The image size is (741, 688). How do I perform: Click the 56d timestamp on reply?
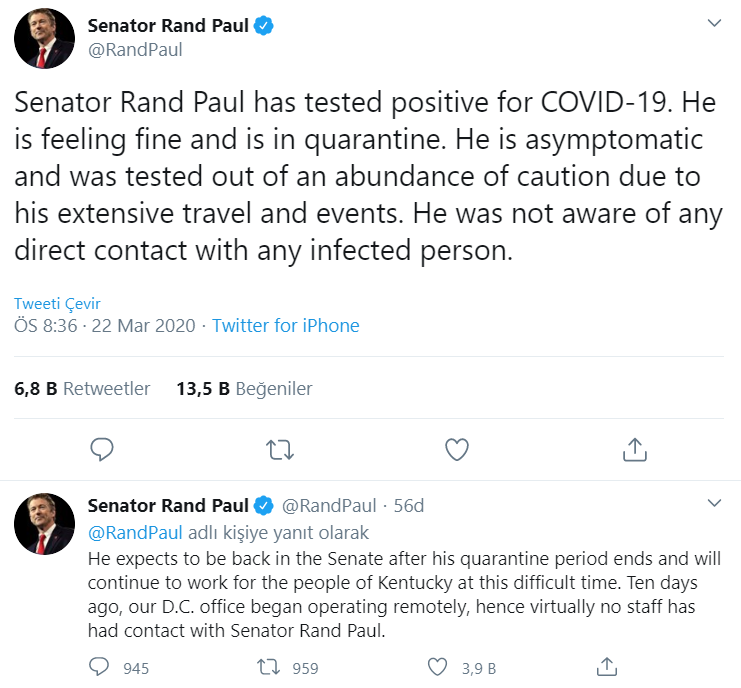coord(409,506)
